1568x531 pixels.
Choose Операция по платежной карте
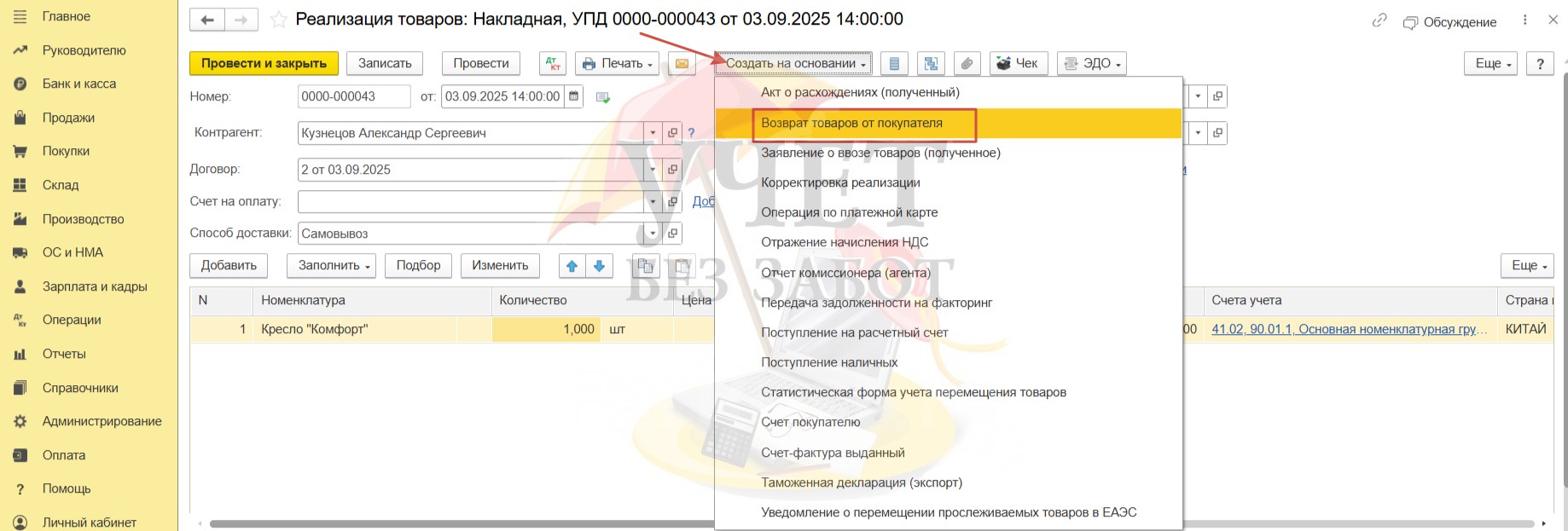[948, 212]
